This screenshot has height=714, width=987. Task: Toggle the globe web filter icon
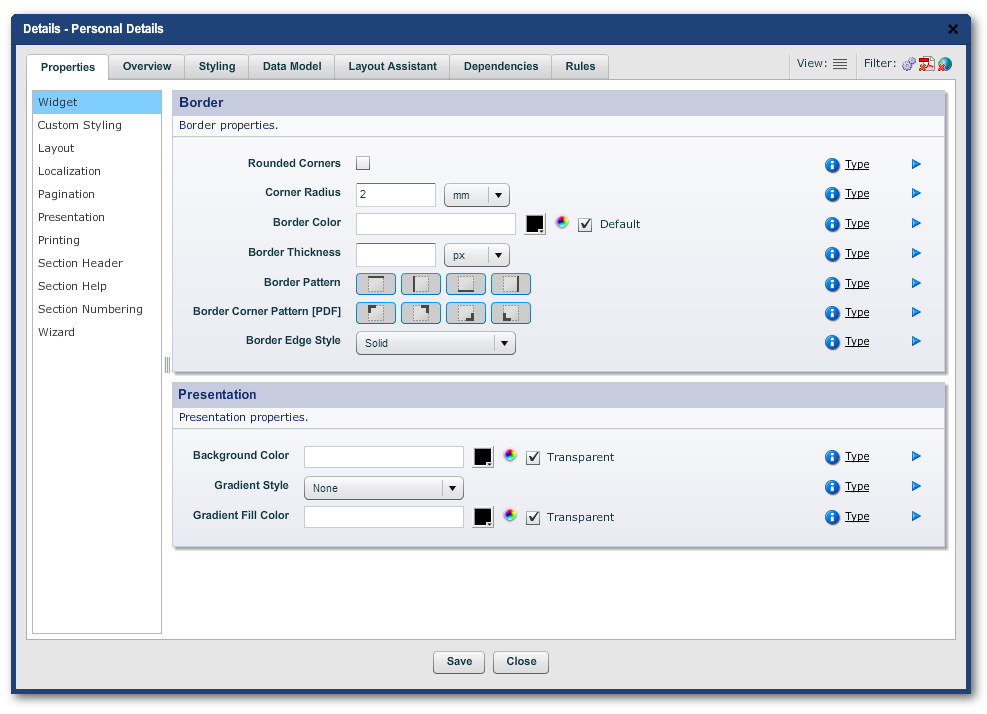(x=944, y=64)
